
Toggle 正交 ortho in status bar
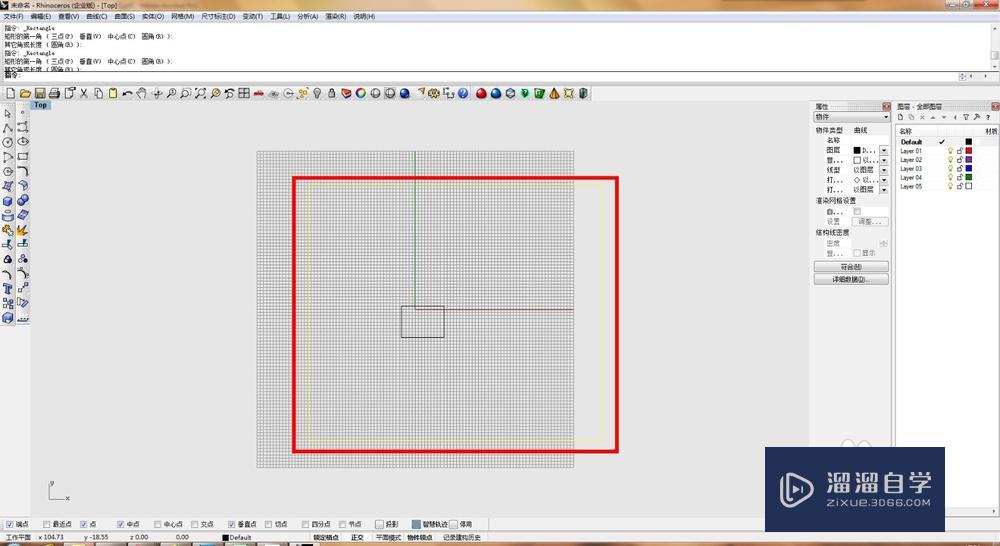[357, 538]
